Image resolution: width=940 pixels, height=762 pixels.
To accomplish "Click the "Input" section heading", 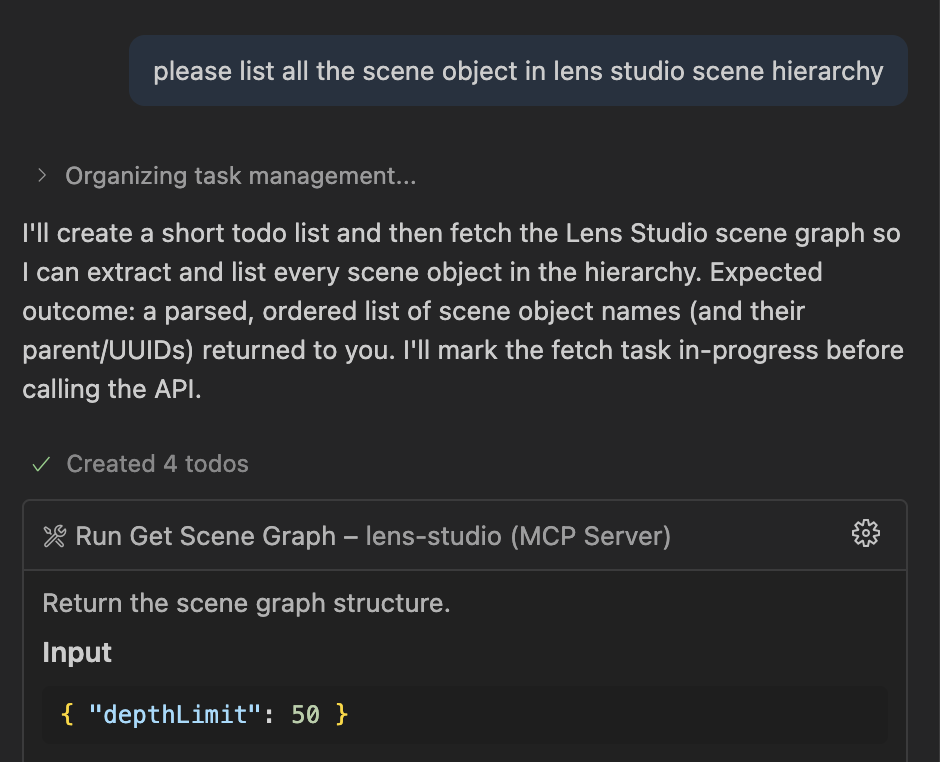I will pos(77,653).
